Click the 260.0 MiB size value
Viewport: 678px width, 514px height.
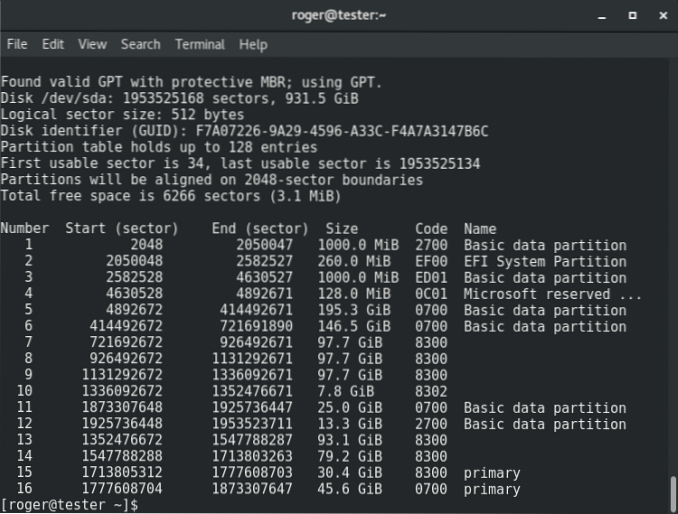[354, 261]
